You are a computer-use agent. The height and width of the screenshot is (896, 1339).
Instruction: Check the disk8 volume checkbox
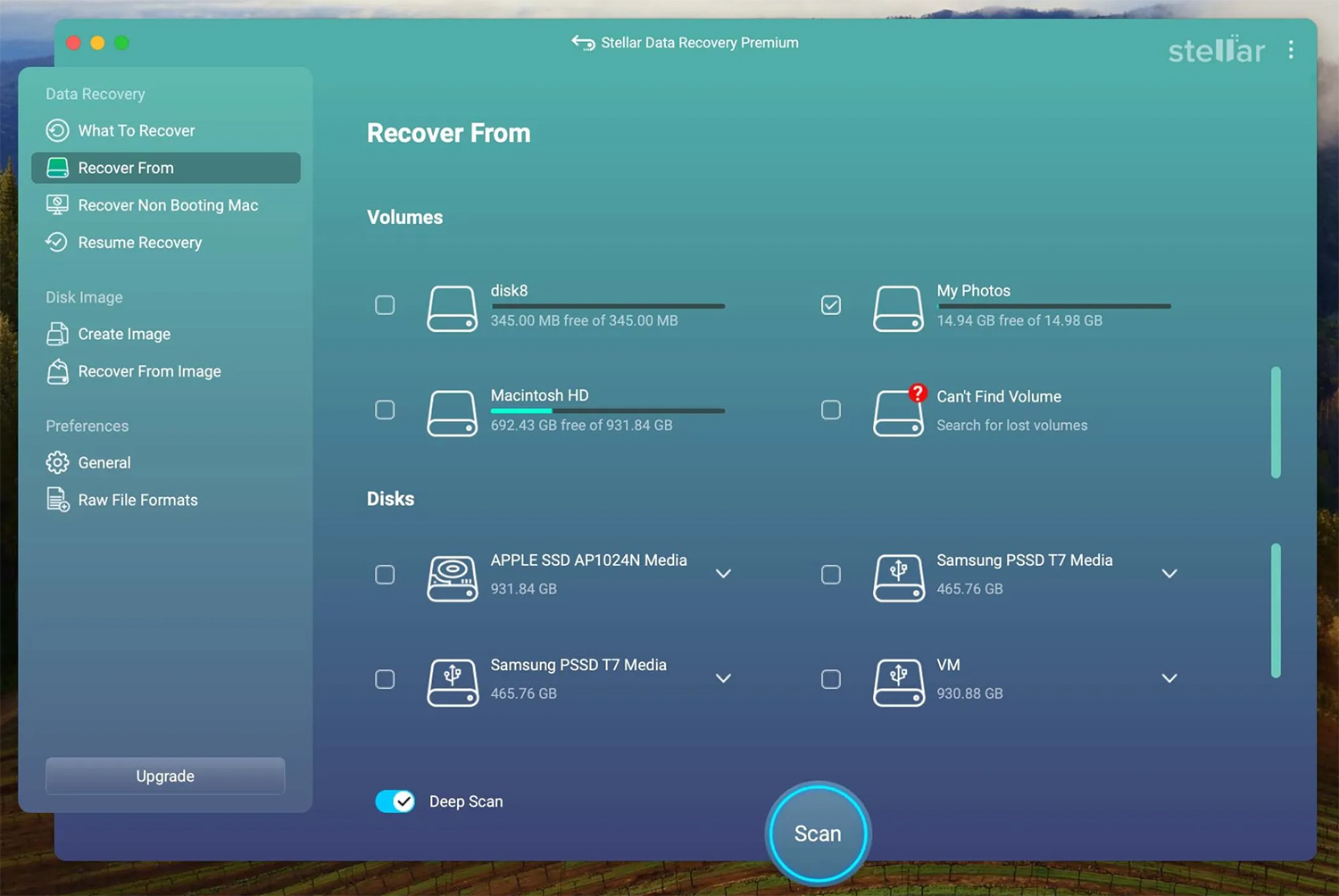click(x=385, y=305)
